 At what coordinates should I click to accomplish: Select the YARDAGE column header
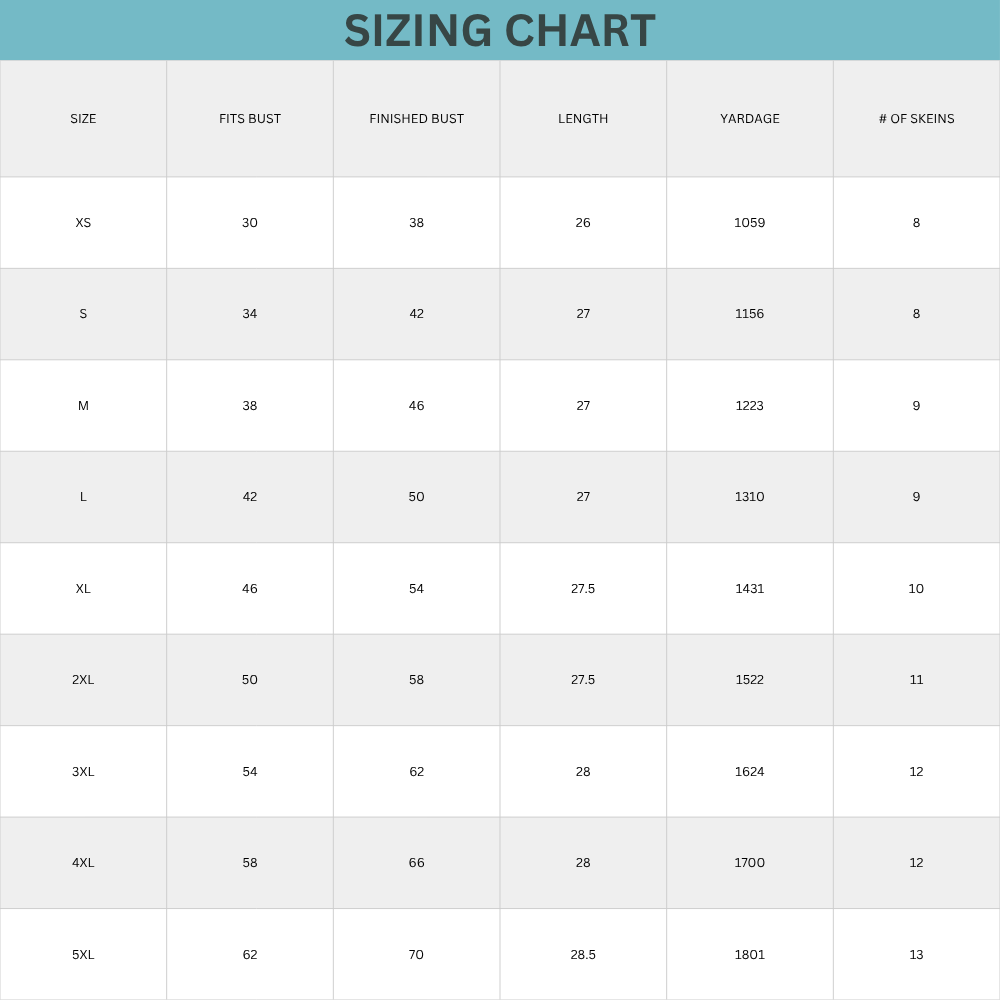click(x=750, y=119)
